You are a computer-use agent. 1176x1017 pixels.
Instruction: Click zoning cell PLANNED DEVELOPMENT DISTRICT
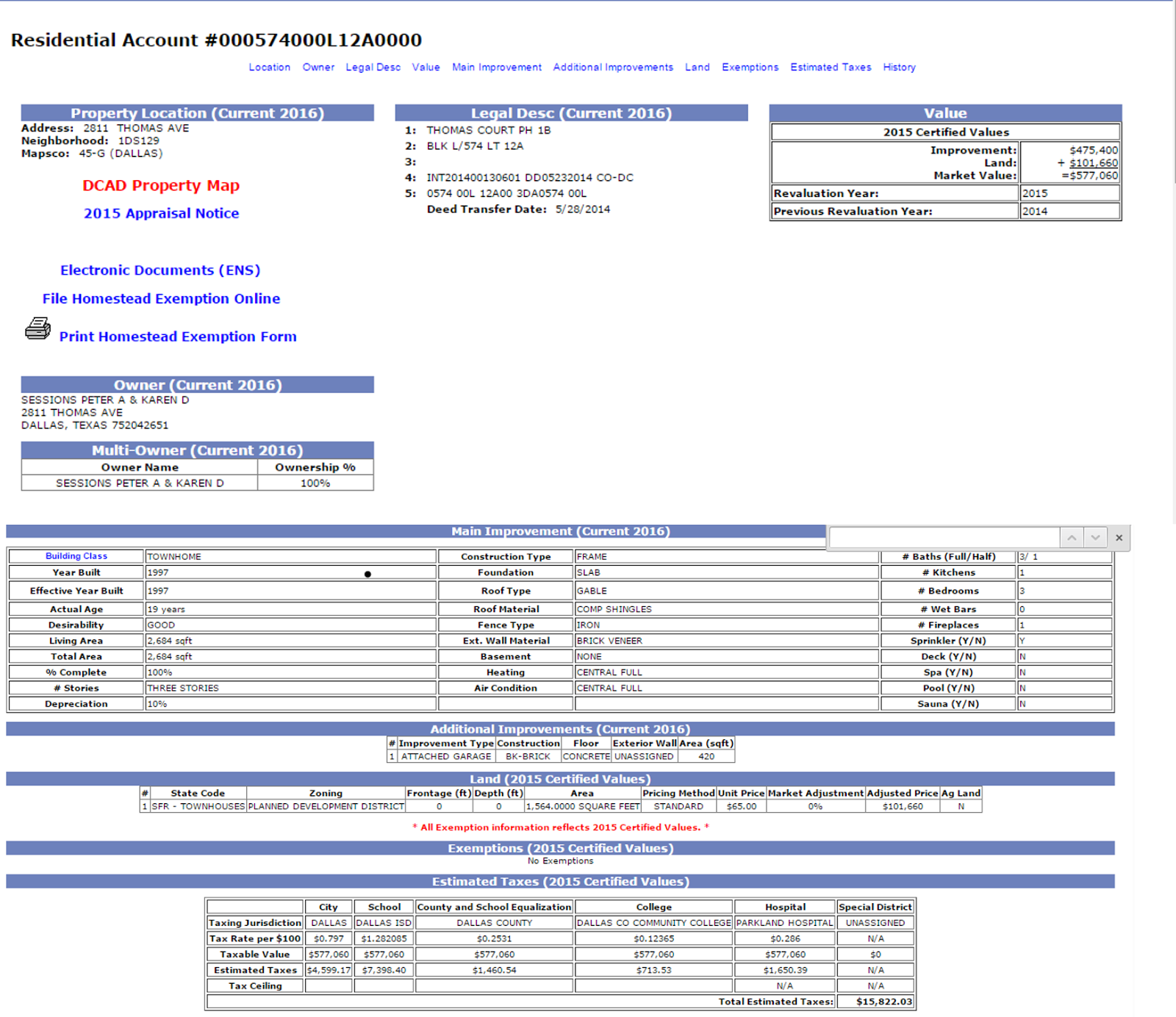pos(326,806)
